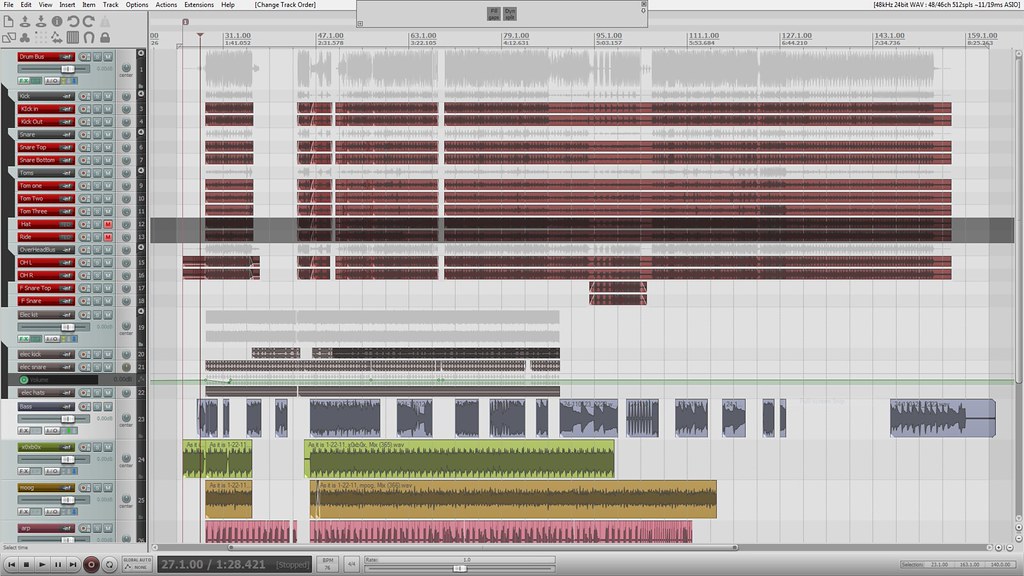Click the playback Rate slider
This screenshot has width=1024, height=576.
[x=459, y=568]
